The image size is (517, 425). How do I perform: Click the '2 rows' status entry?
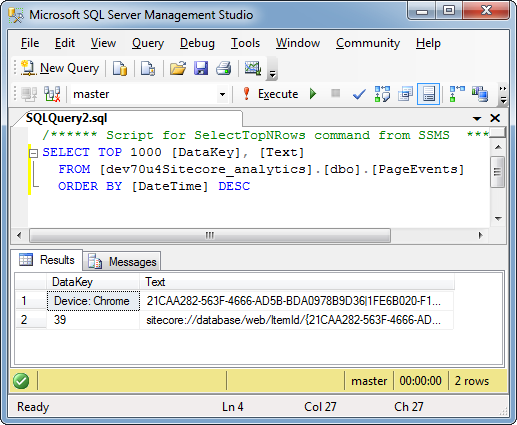click(472, 381)
